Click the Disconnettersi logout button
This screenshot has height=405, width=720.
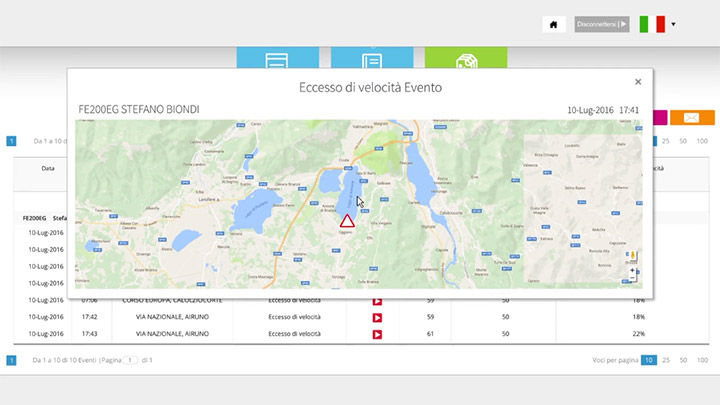coord(602,24)
